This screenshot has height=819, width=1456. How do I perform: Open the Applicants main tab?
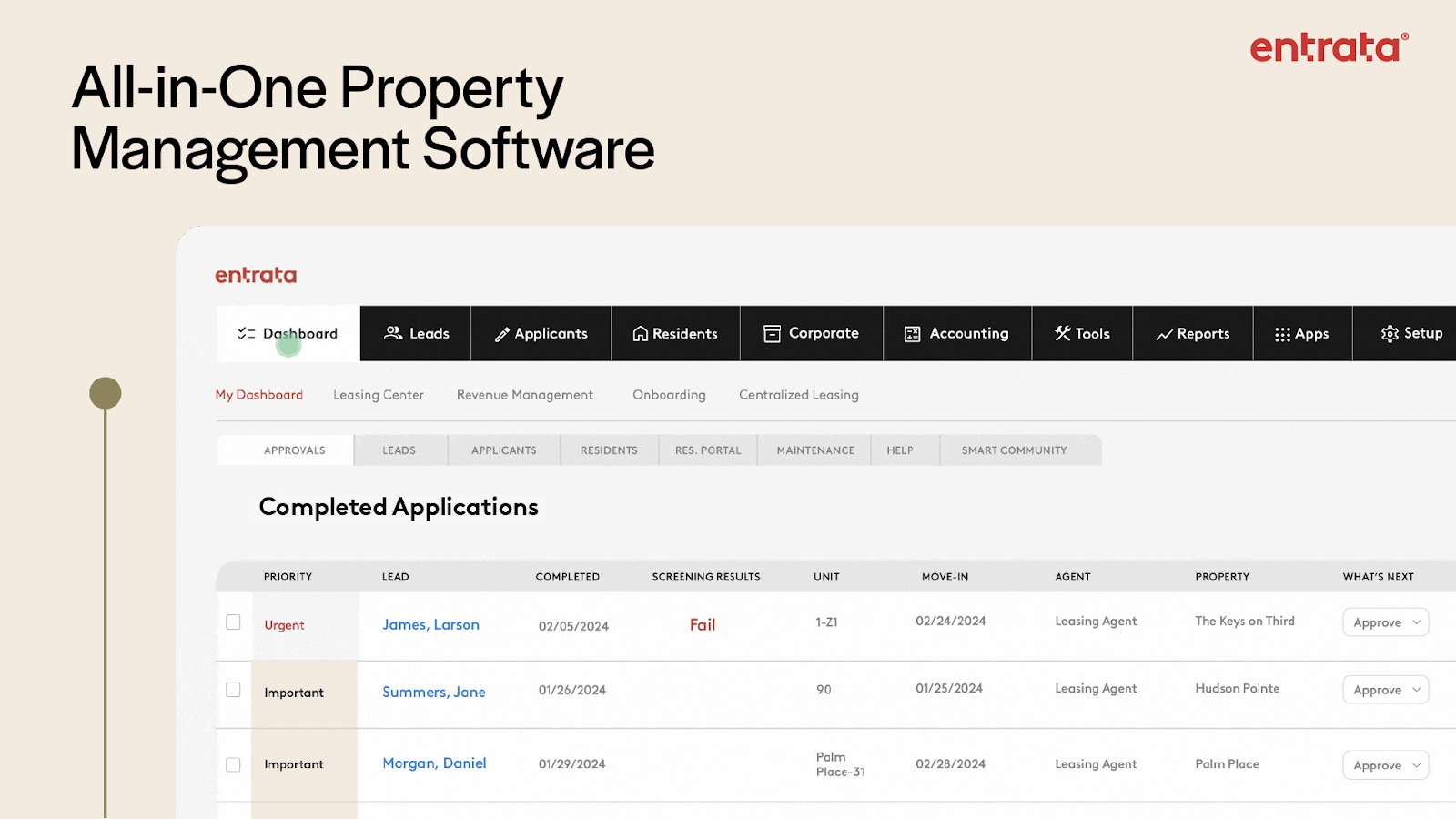(x=541, y=333)
